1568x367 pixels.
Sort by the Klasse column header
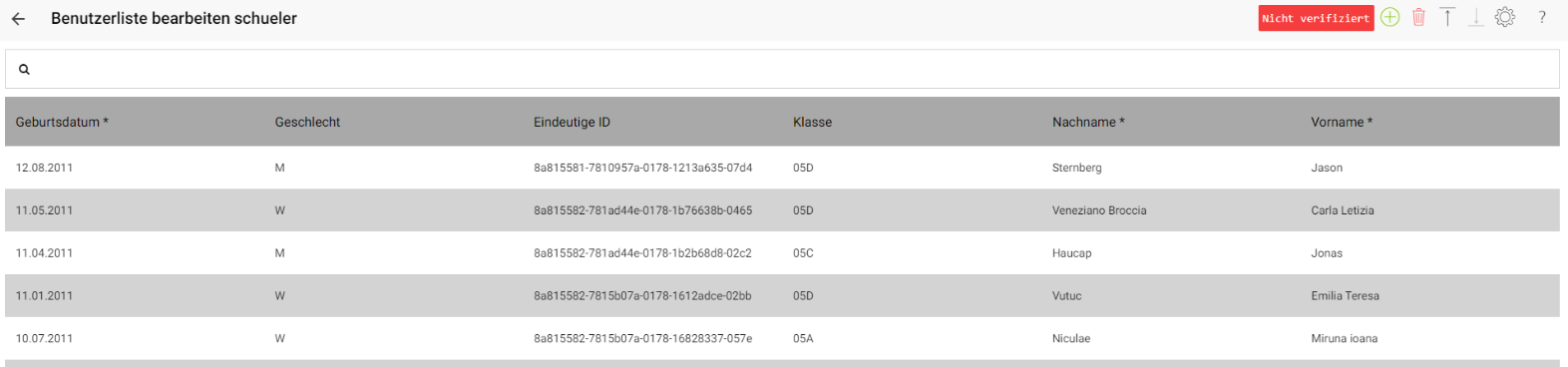click(x=812, y=122)
